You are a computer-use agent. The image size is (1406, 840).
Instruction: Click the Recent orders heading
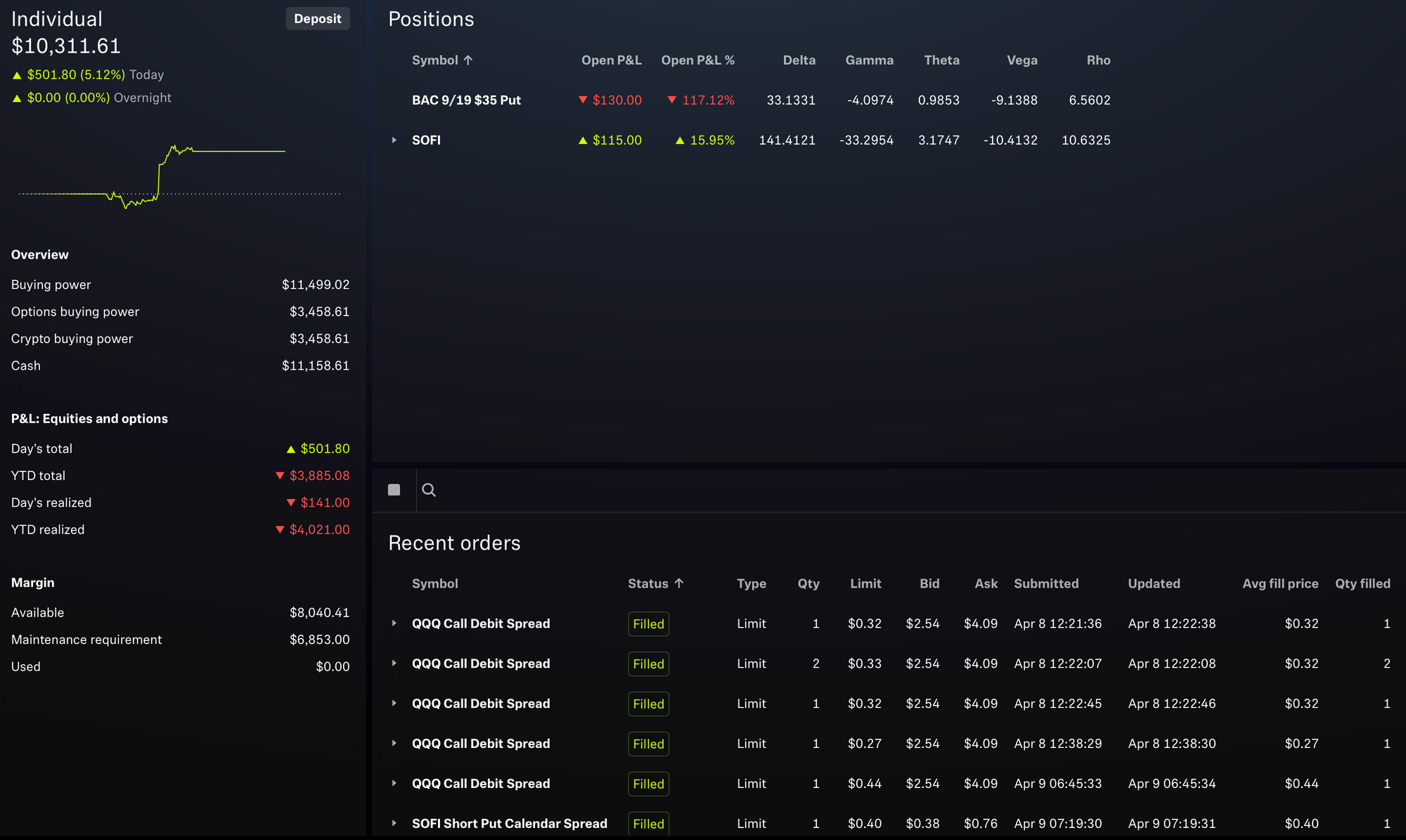(x=454, y=543)
